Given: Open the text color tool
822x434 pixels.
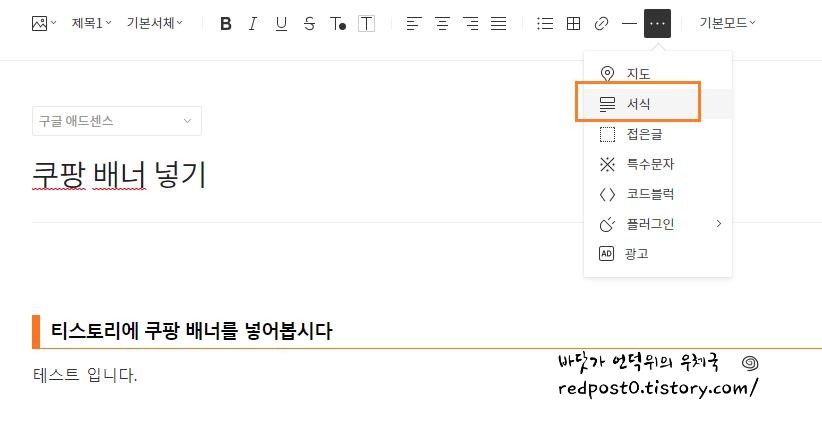Looking at the screenshot, I should coord(338,24).
